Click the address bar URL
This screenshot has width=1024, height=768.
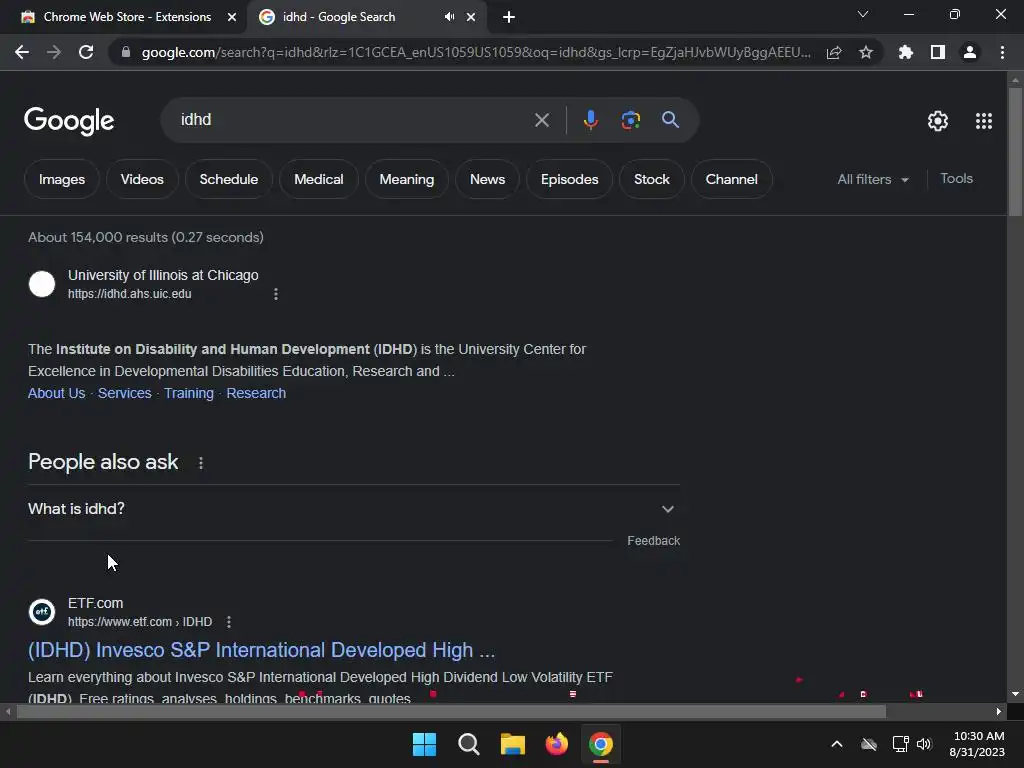click(x=477, y=52)
